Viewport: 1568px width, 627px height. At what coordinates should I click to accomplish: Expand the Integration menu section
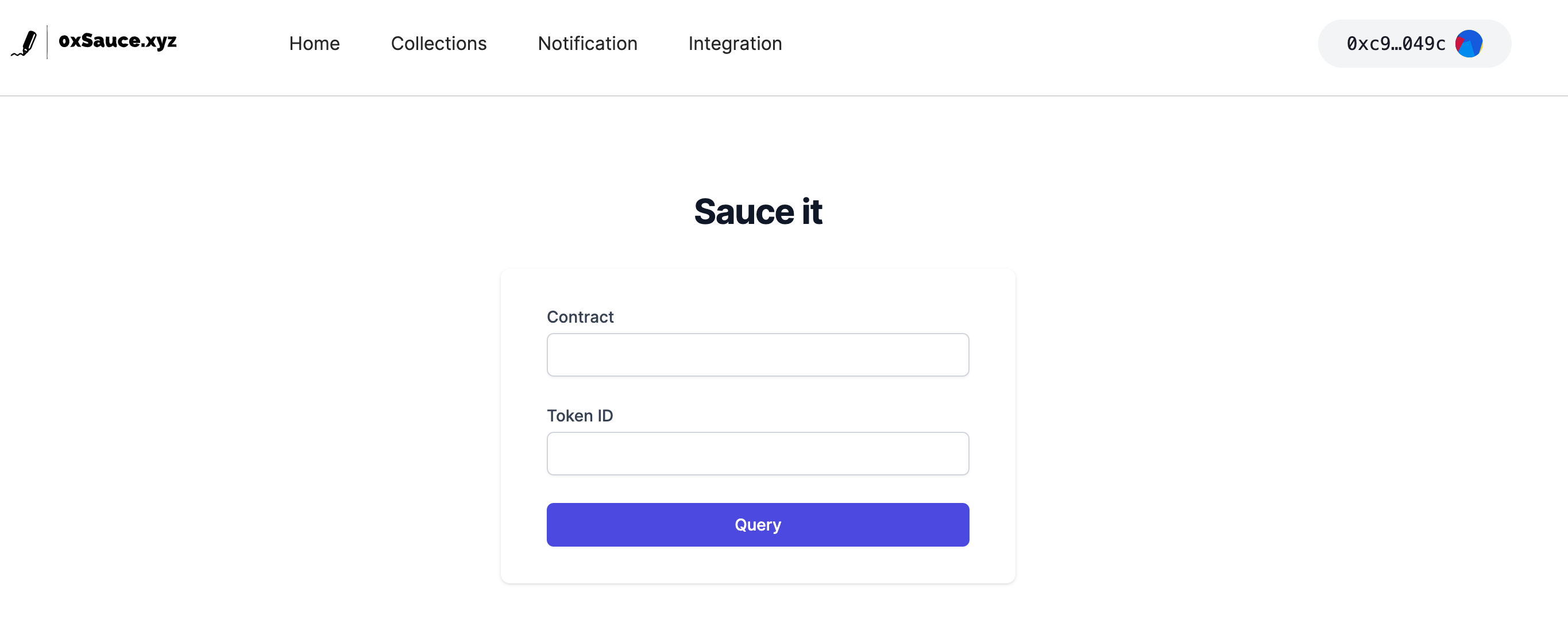(735, 43)
